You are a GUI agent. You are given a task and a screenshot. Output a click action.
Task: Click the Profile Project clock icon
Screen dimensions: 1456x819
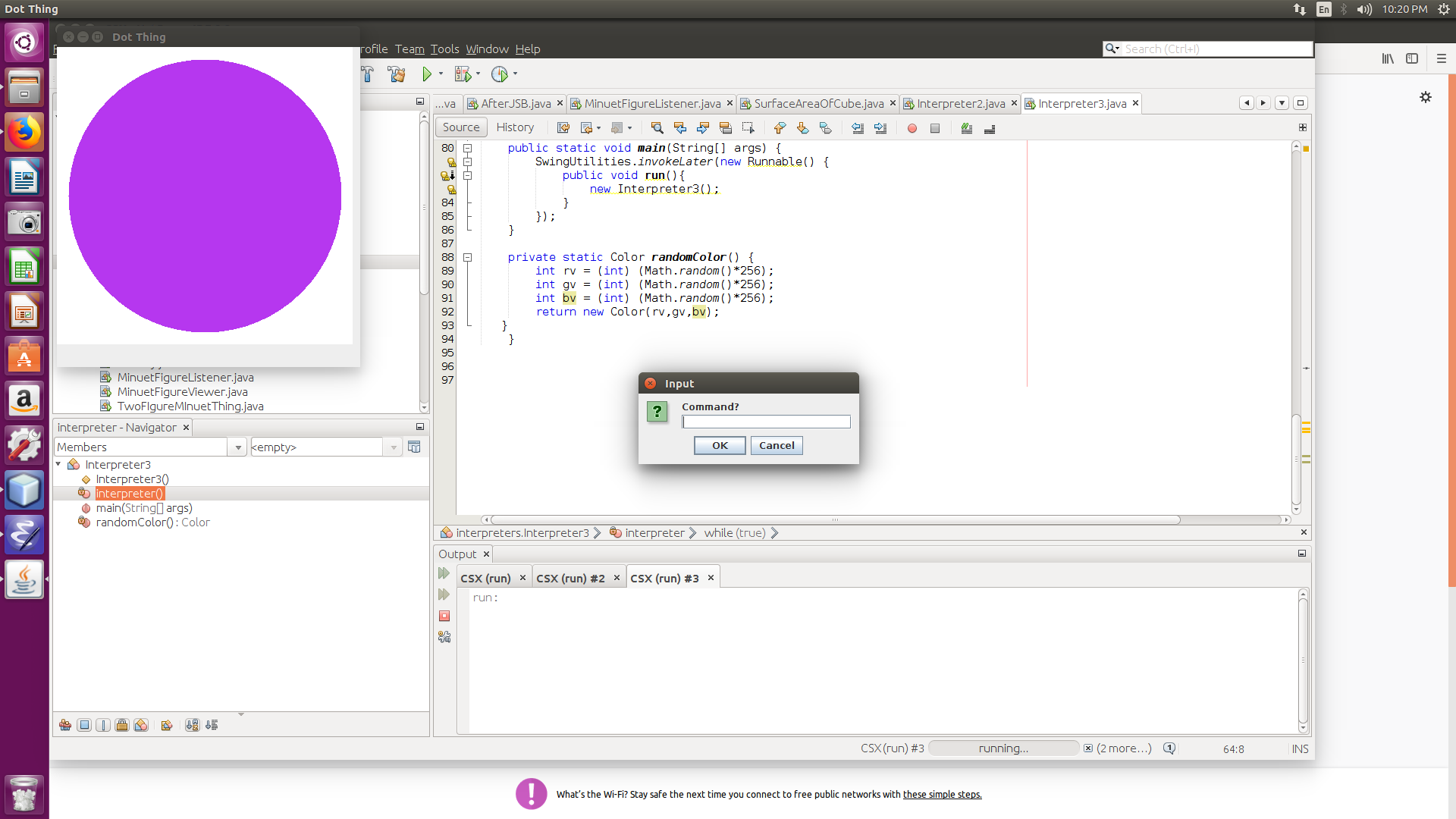[499, 74]
